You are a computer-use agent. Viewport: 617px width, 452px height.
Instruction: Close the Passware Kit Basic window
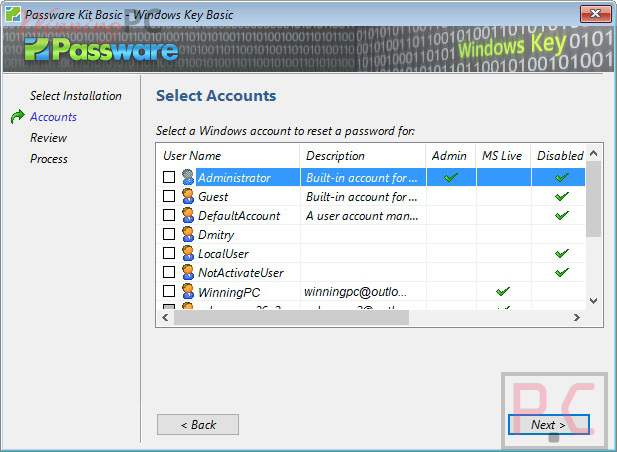(595, 14)
